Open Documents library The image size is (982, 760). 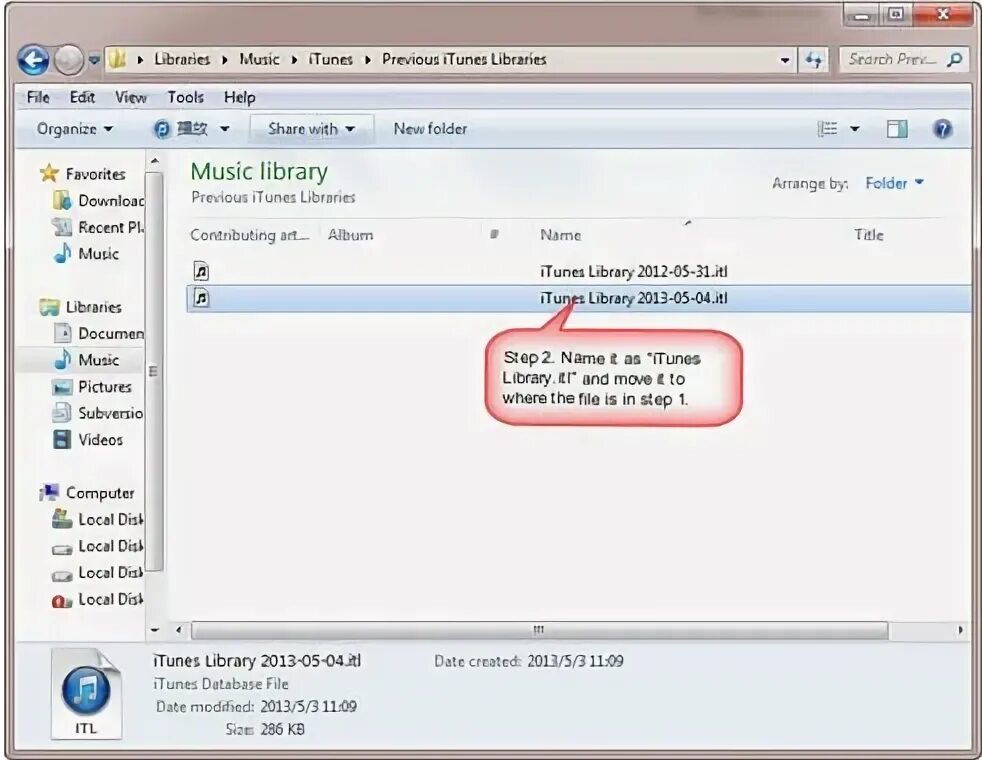111,334
